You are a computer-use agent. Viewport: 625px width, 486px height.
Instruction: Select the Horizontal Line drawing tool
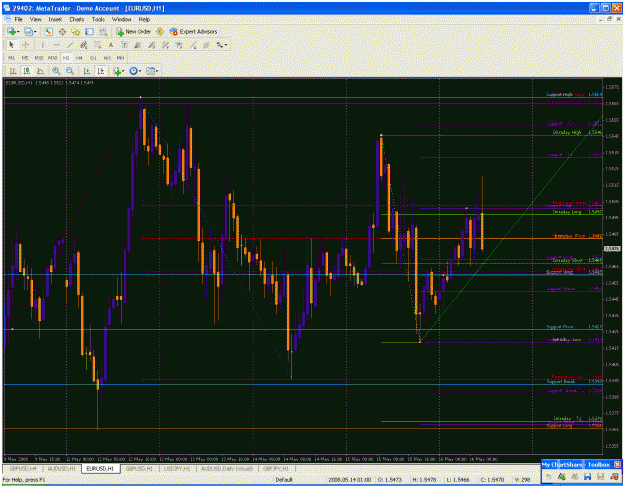point(56,45)
